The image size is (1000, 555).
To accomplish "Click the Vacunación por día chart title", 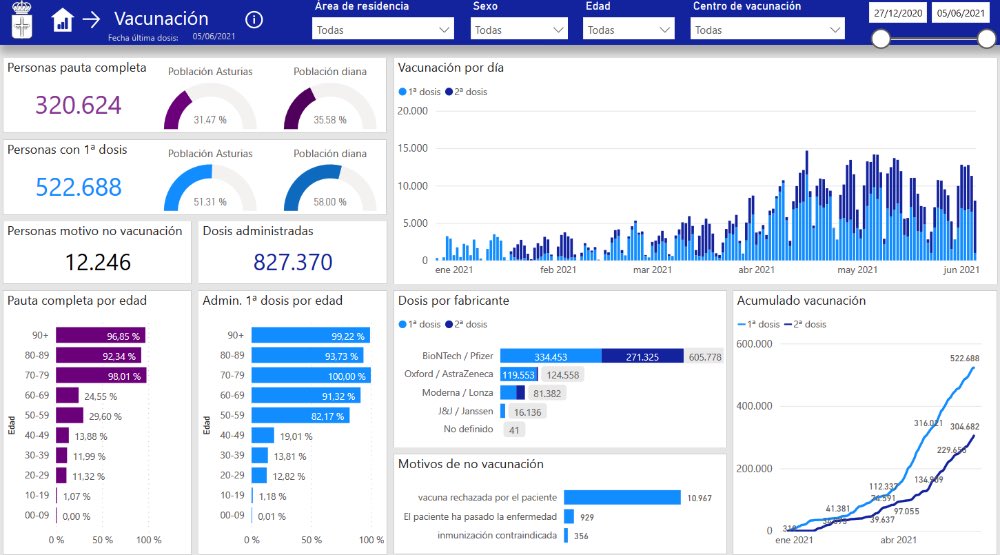I will click(x=450, y=68).
